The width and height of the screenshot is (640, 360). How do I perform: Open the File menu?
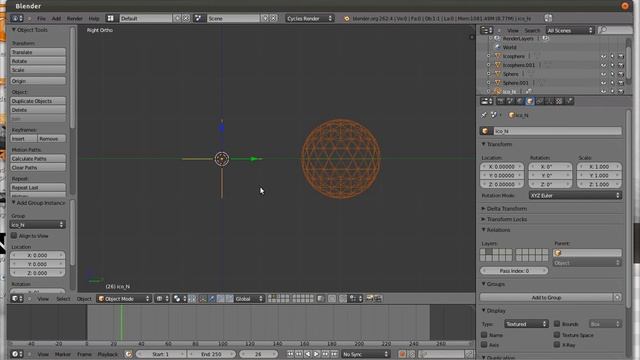(x=42, y=18)
